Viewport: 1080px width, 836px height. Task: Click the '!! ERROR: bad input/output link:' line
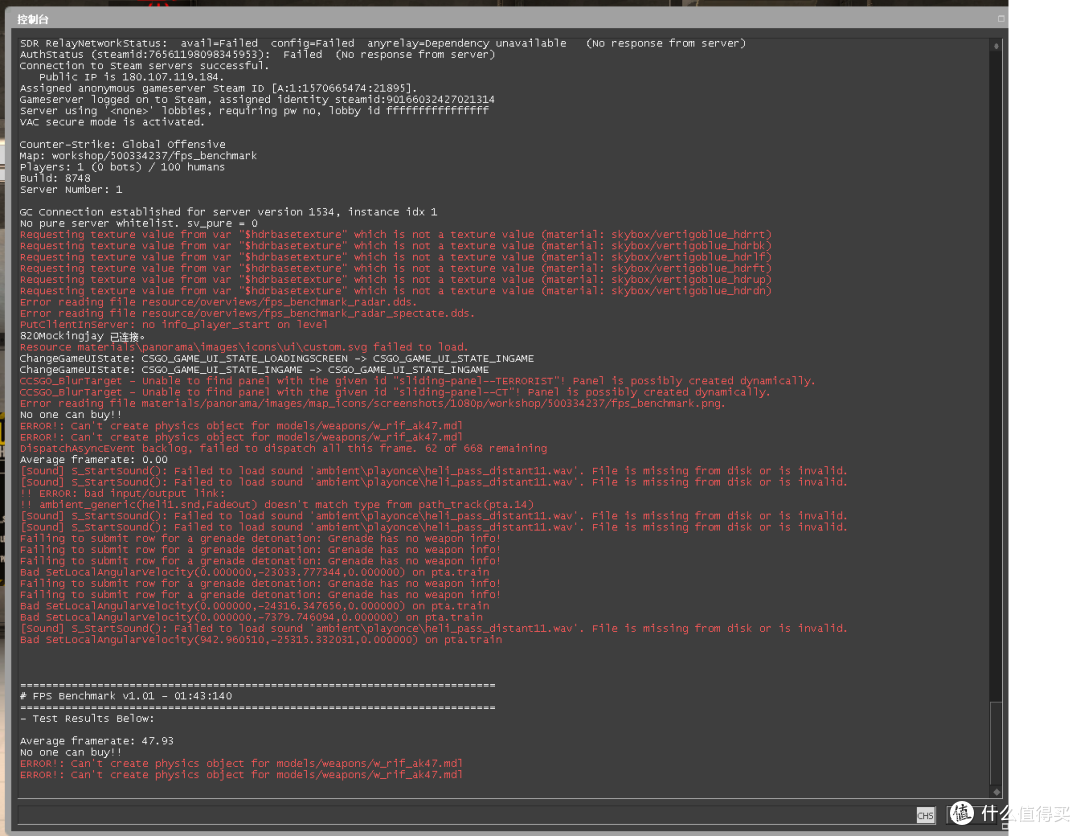123,493
